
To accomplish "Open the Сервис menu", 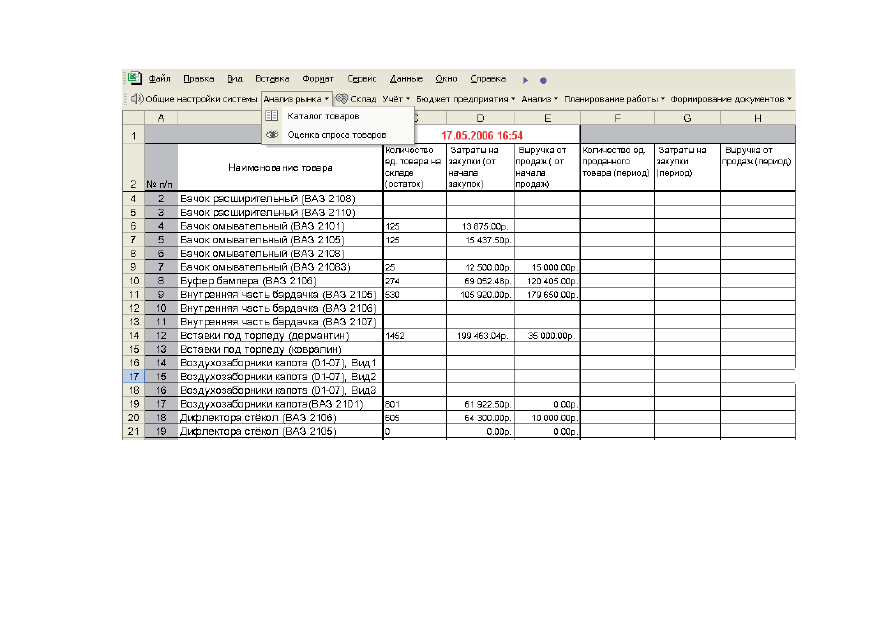I will pos(362,79).
